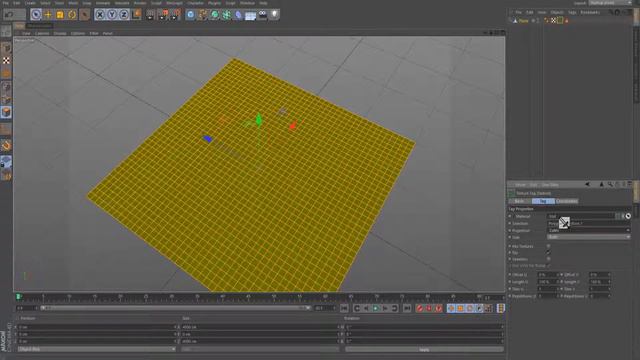Toggle the Tile checkbox
Screen dimensions: 640x360
(x=548, y=253)
